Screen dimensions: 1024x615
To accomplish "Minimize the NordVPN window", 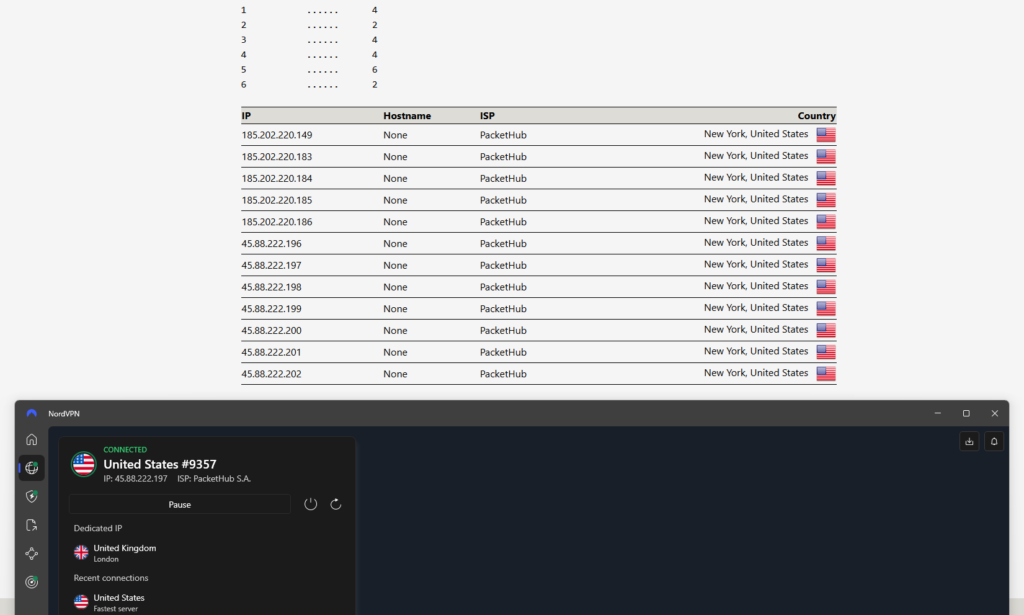I will tap(938, 413).
